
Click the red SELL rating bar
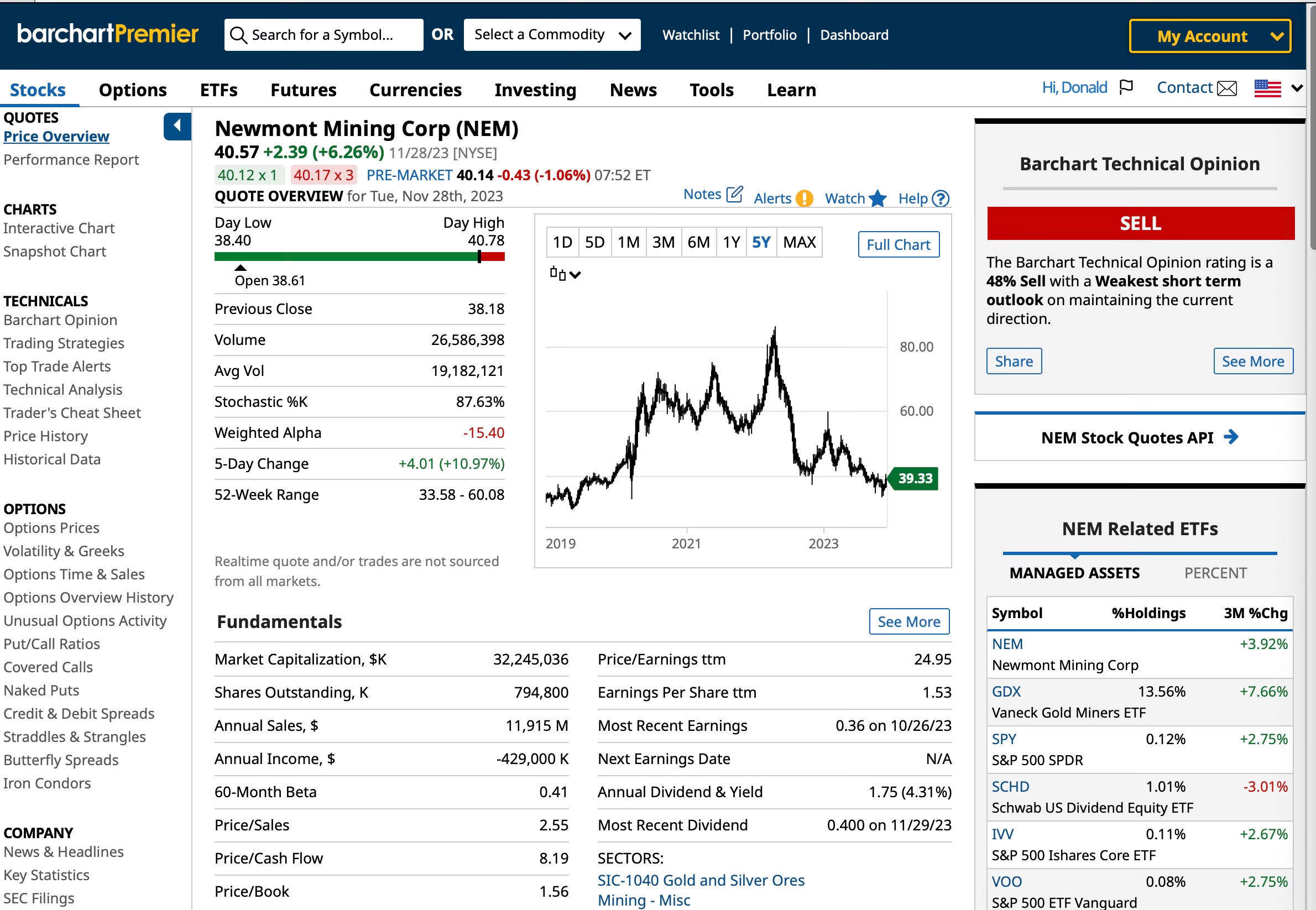coord(1140,223)
